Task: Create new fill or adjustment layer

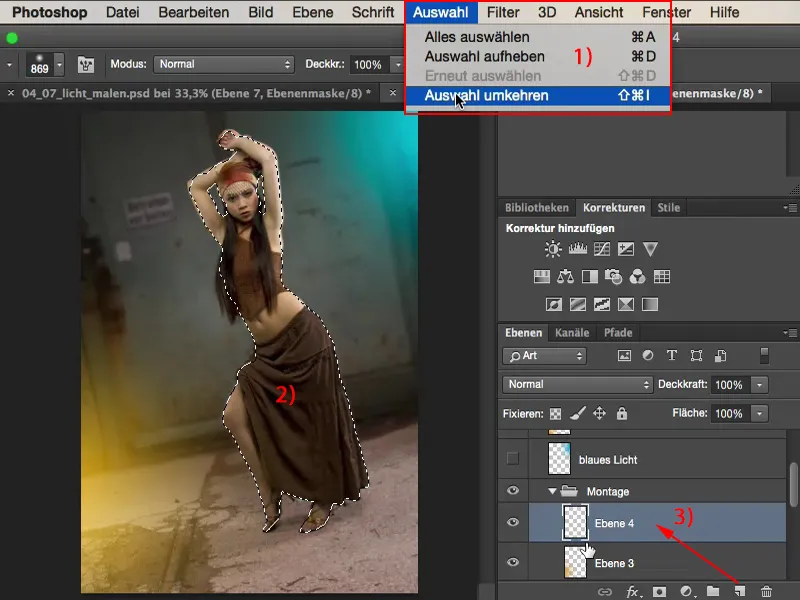Action: pyautogui.click(x=687, y=592)
